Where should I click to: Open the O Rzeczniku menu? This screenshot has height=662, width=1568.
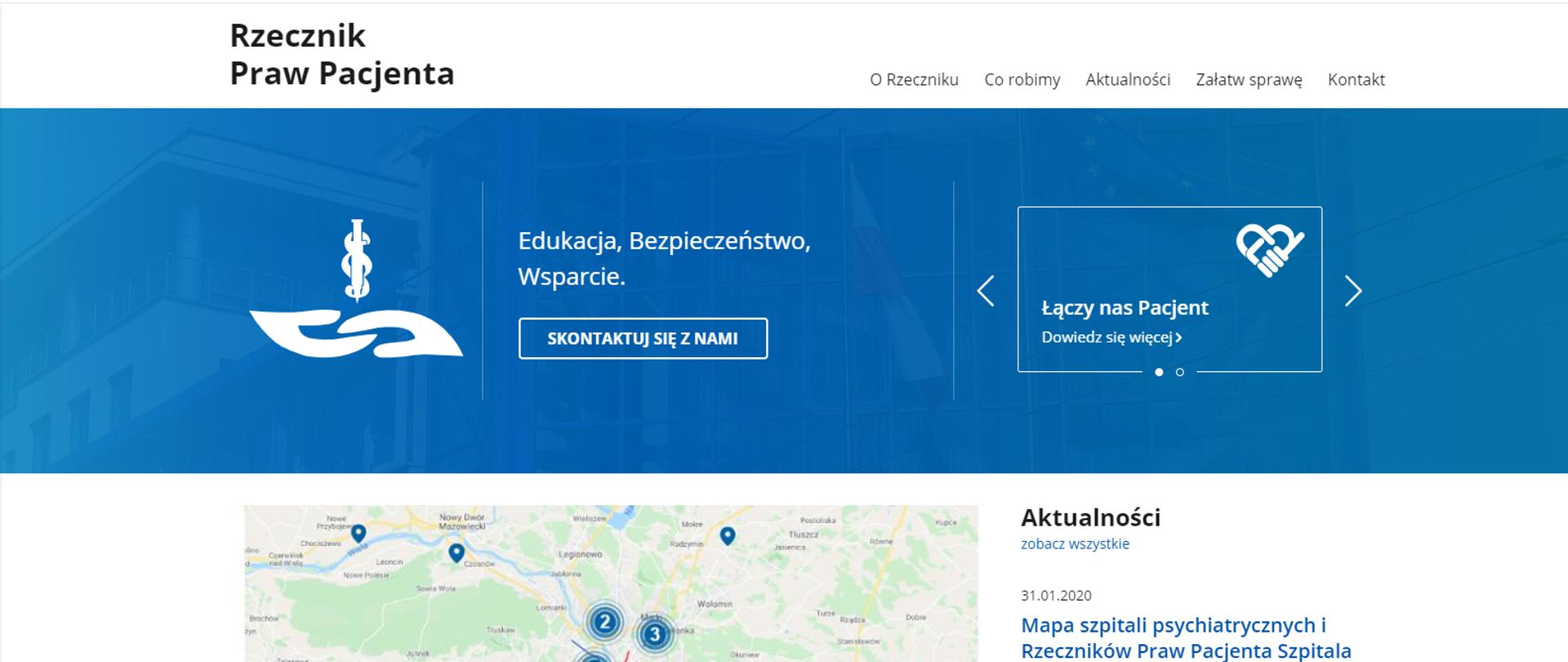pyautogui.click(x=914, y=80)
